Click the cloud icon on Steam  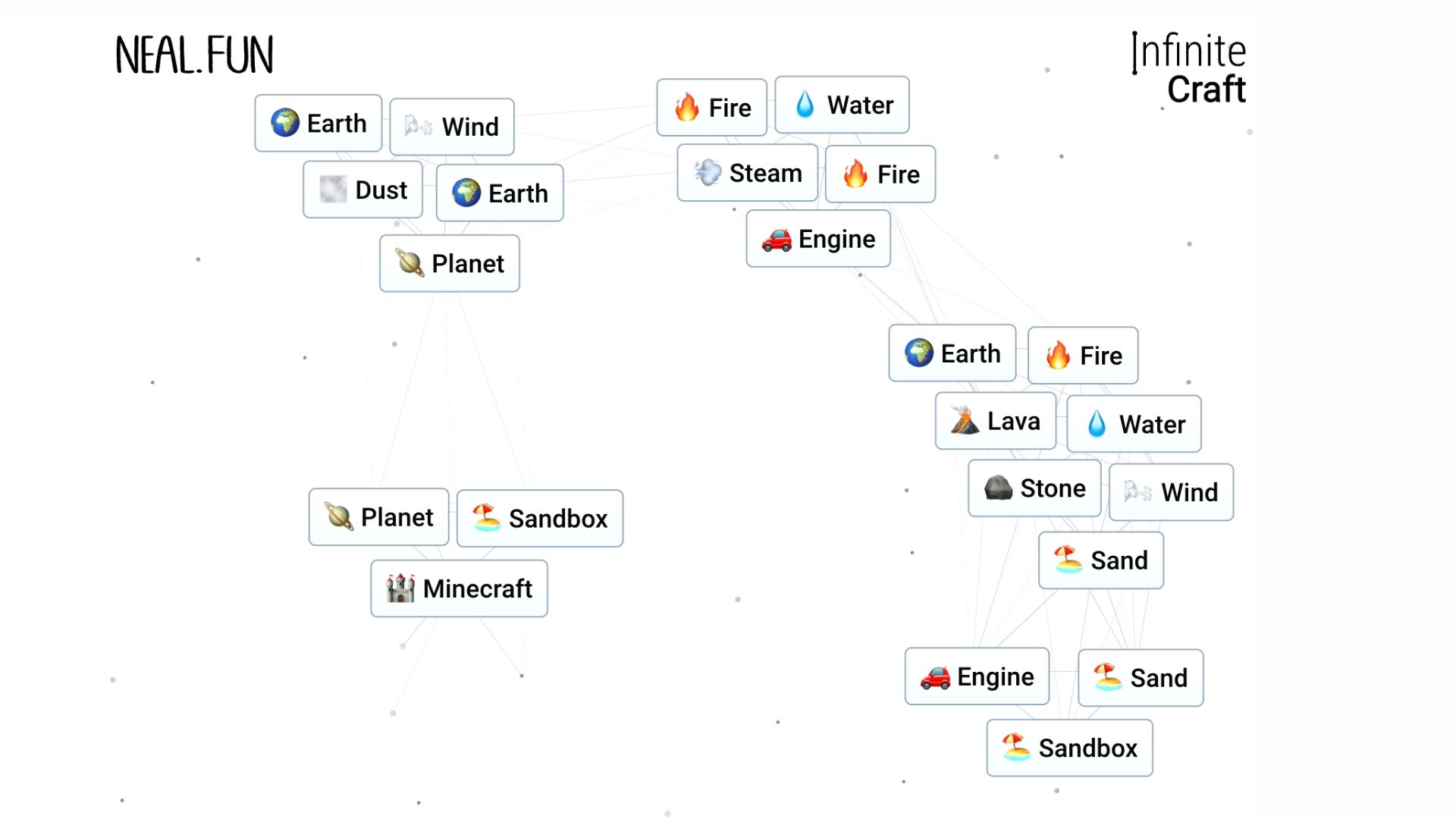pos(708,173)
